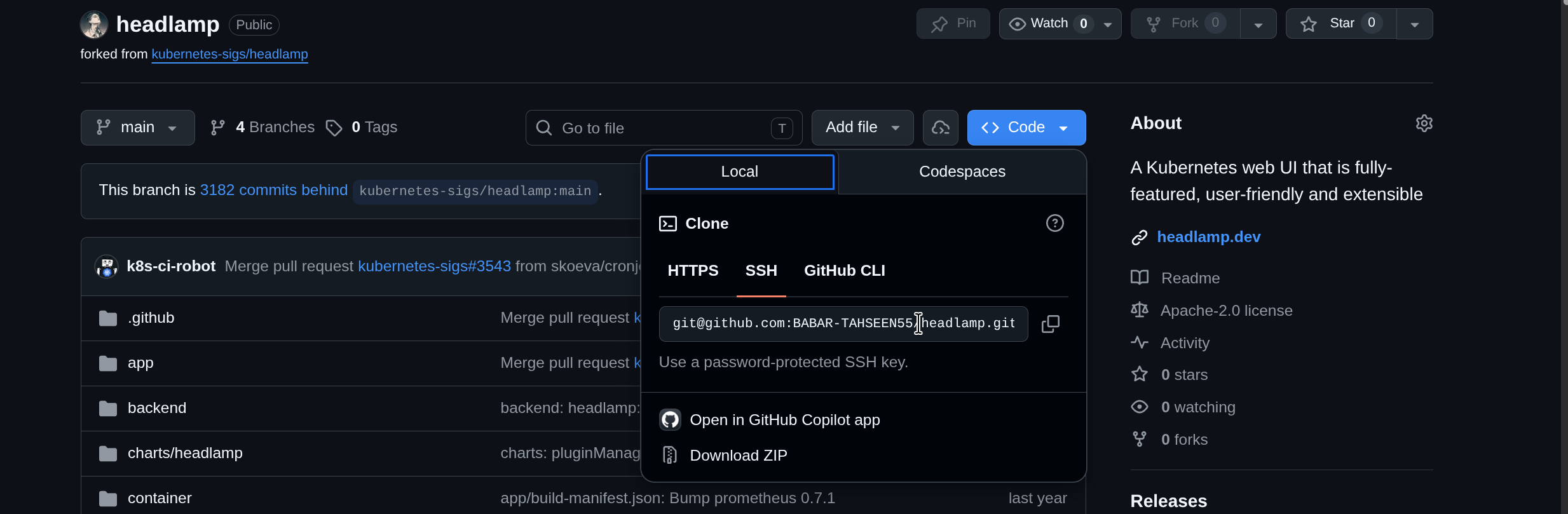Click the Fork button
The height and width of the screenshot is (514, 1568).
[1185, 24]
